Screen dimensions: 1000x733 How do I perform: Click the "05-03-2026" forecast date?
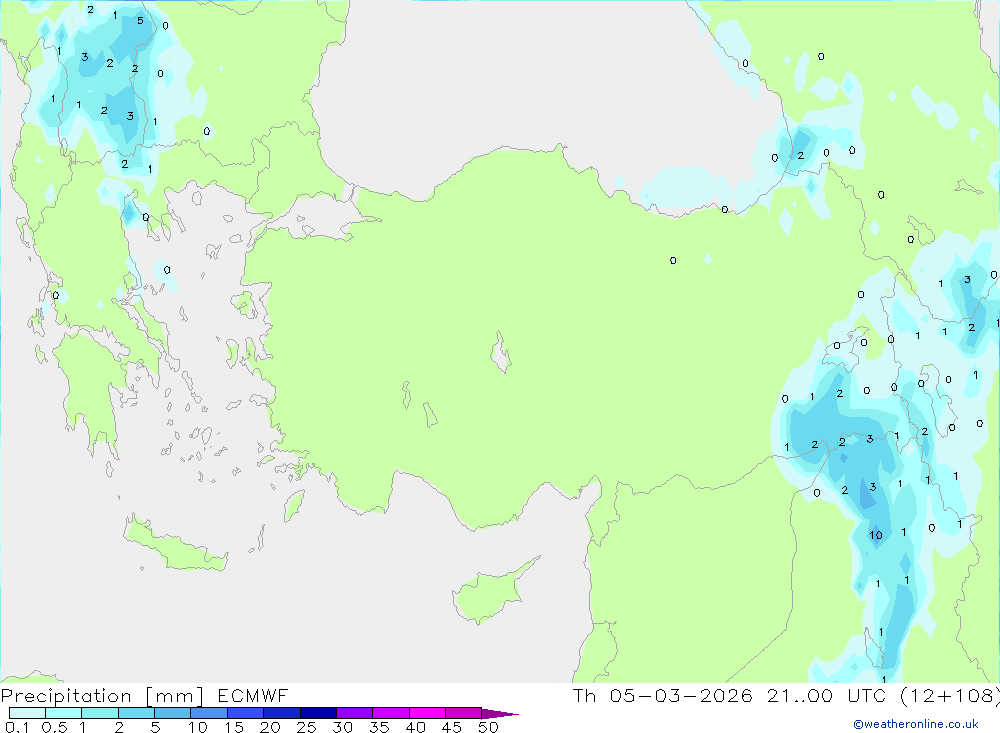tap(681, 695)
